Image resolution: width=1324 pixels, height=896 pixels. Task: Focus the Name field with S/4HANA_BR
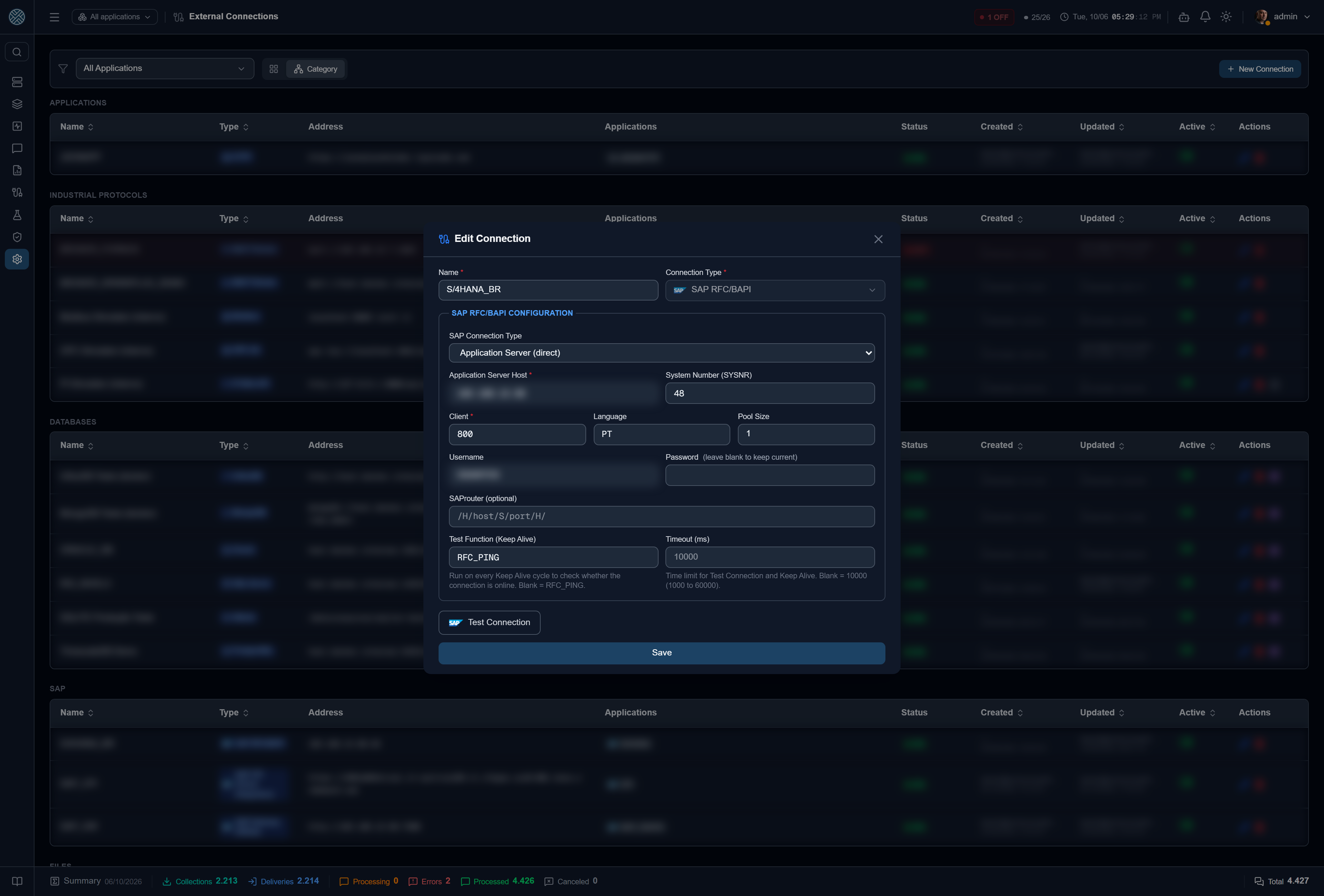point(548,290)
